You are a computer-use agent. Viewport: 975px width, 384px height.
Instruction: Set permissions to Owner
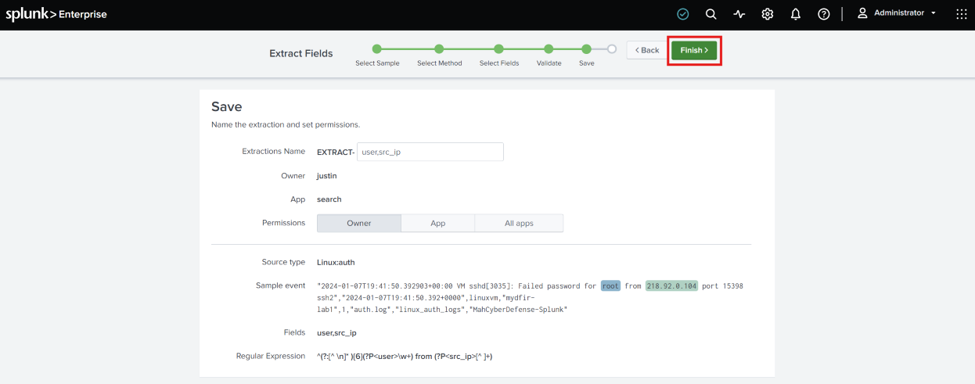[359, 223]
